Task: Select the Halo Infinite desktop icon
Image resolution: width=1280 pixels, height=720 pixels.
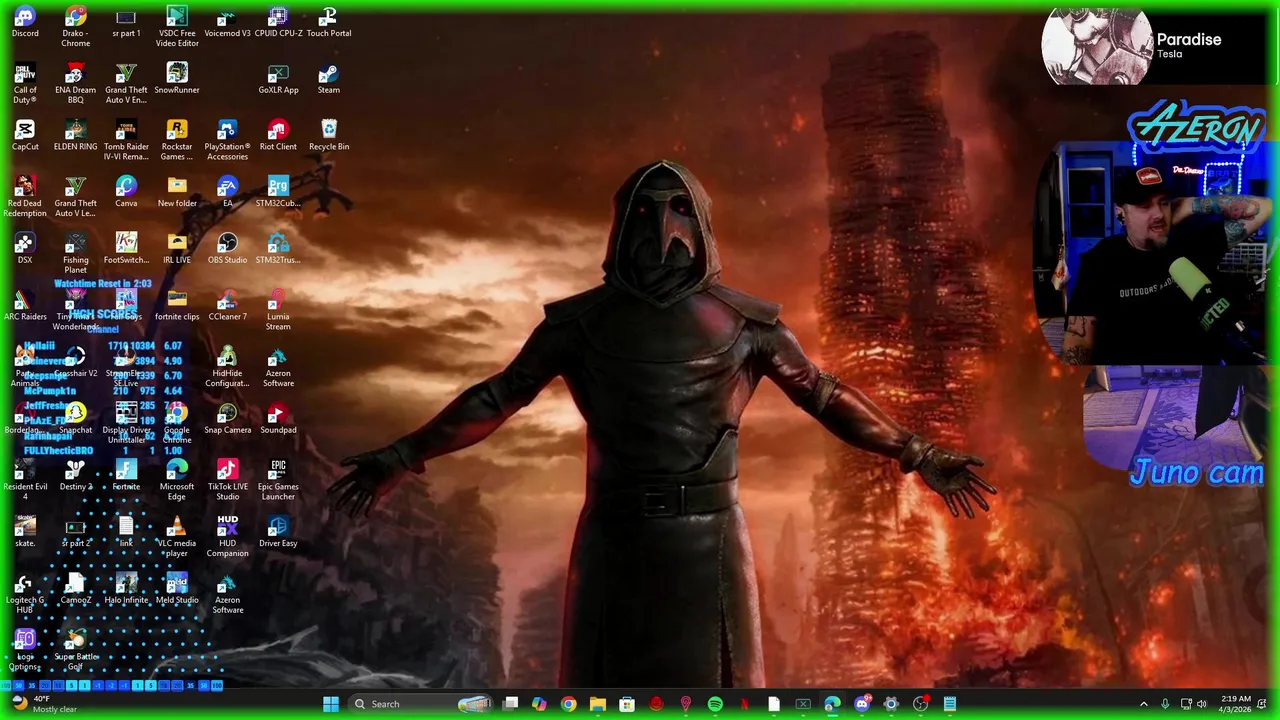Action: point(126,590)
